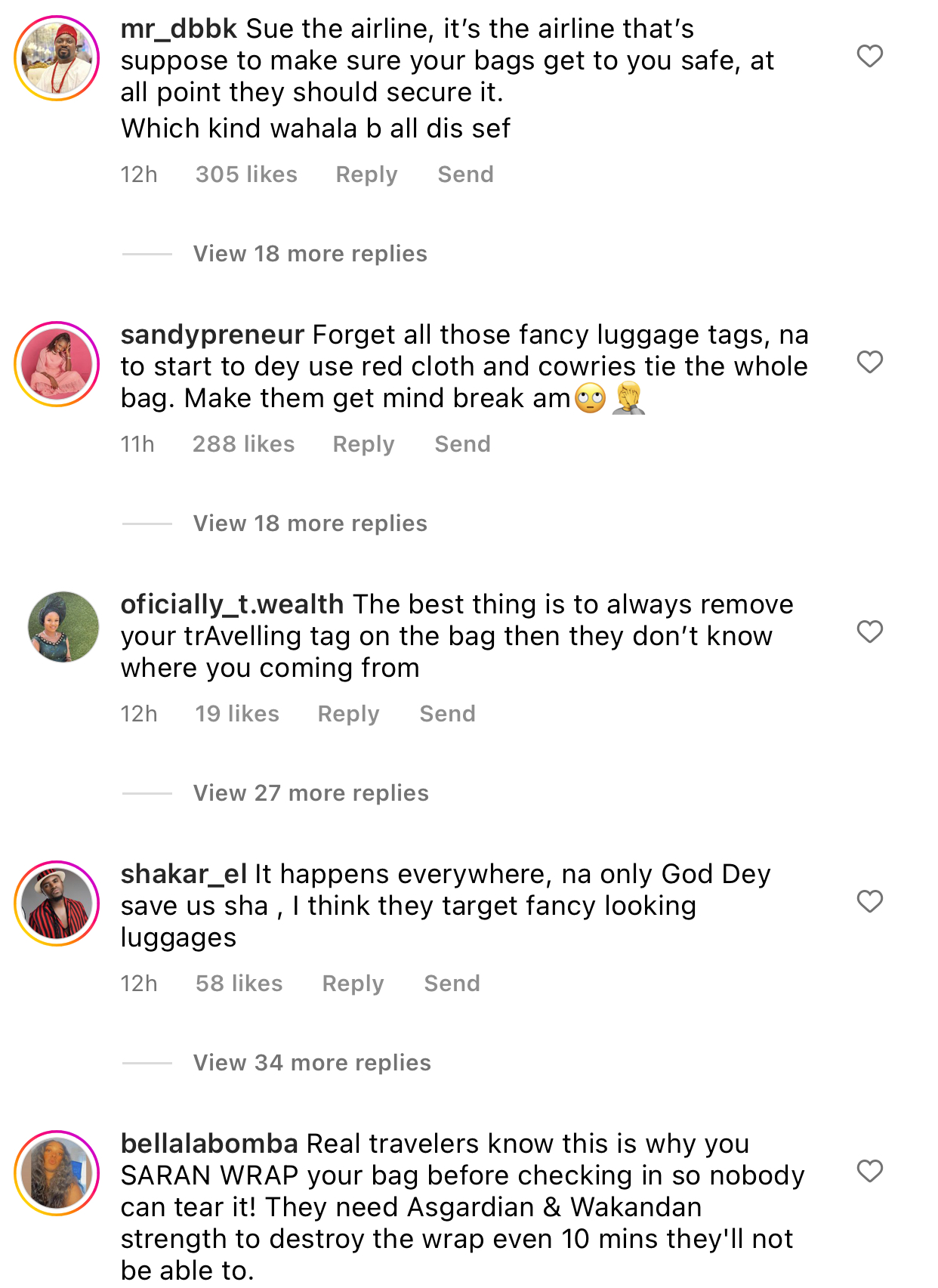938x1288 pixels.
Task: Expand 18 more replies under mr_dbbk
Action: (310, 254)
